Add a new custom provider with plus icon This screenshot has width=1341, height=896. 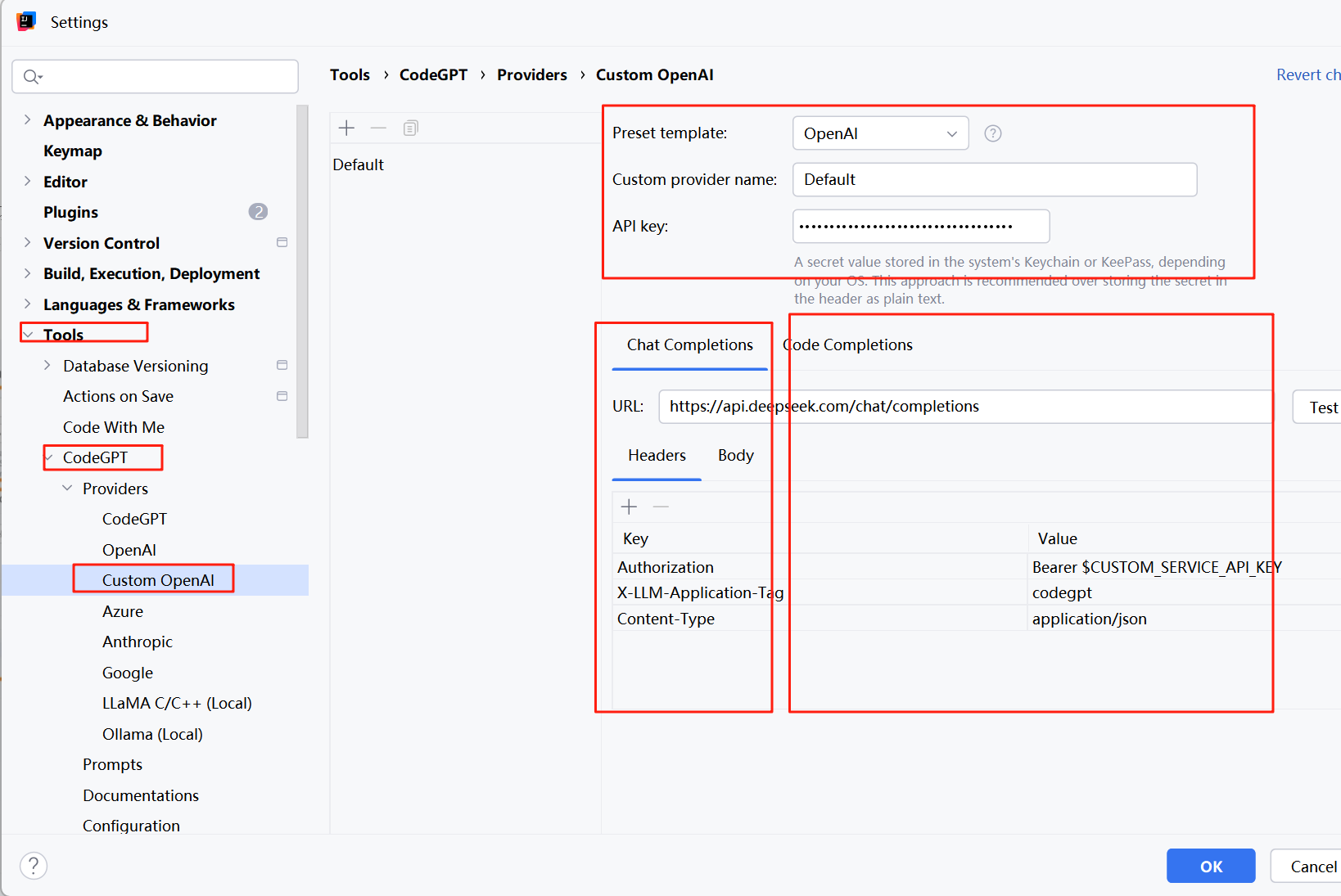tap(347, 128)
